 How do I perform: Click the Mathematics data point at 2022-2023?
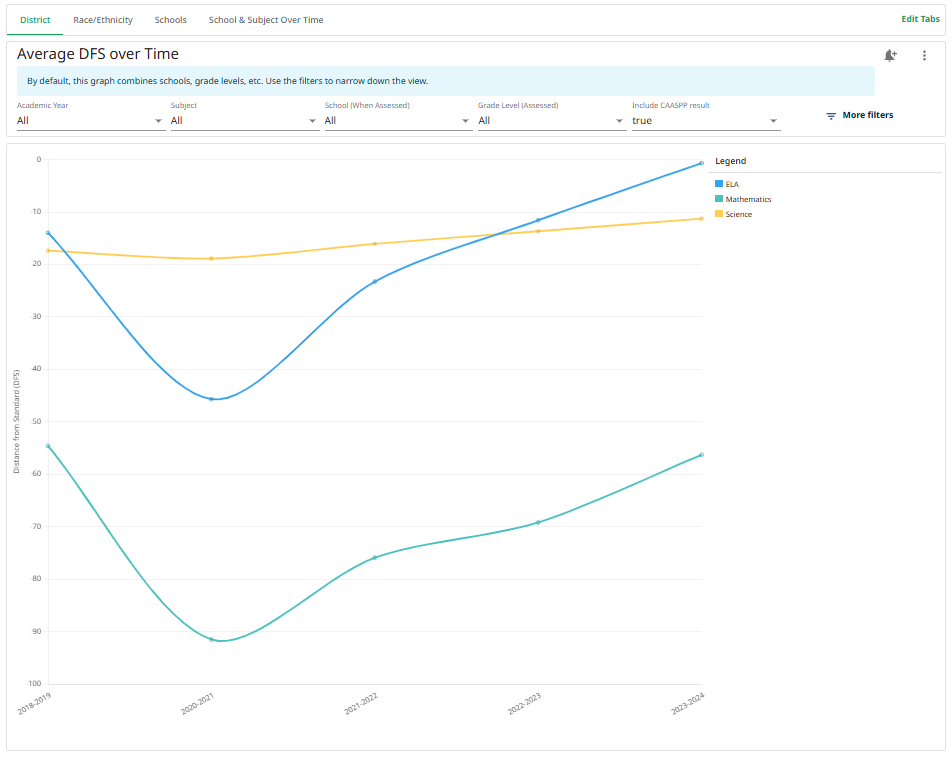pos(538,523)
